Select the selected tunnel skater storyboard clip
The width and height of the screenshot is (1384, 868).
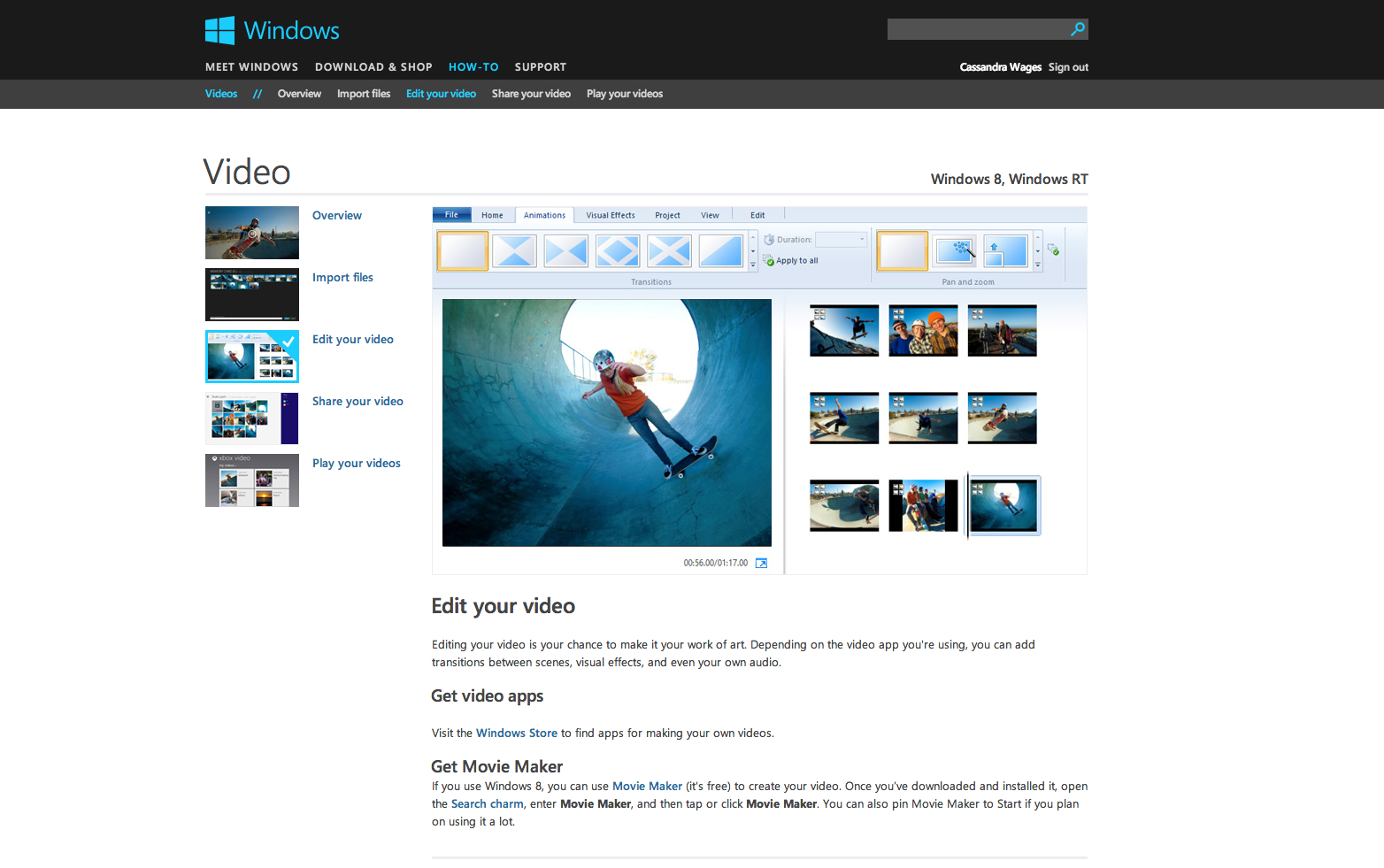pyautogui.click(x=1003, y=506)
